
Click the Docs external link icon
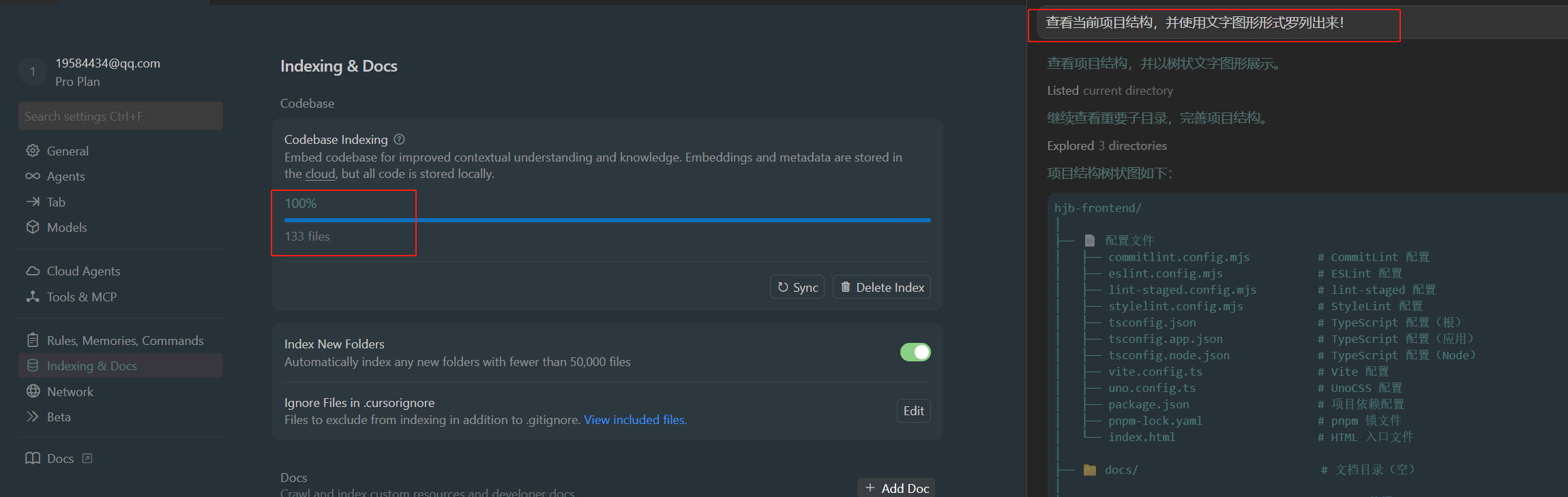87,458
